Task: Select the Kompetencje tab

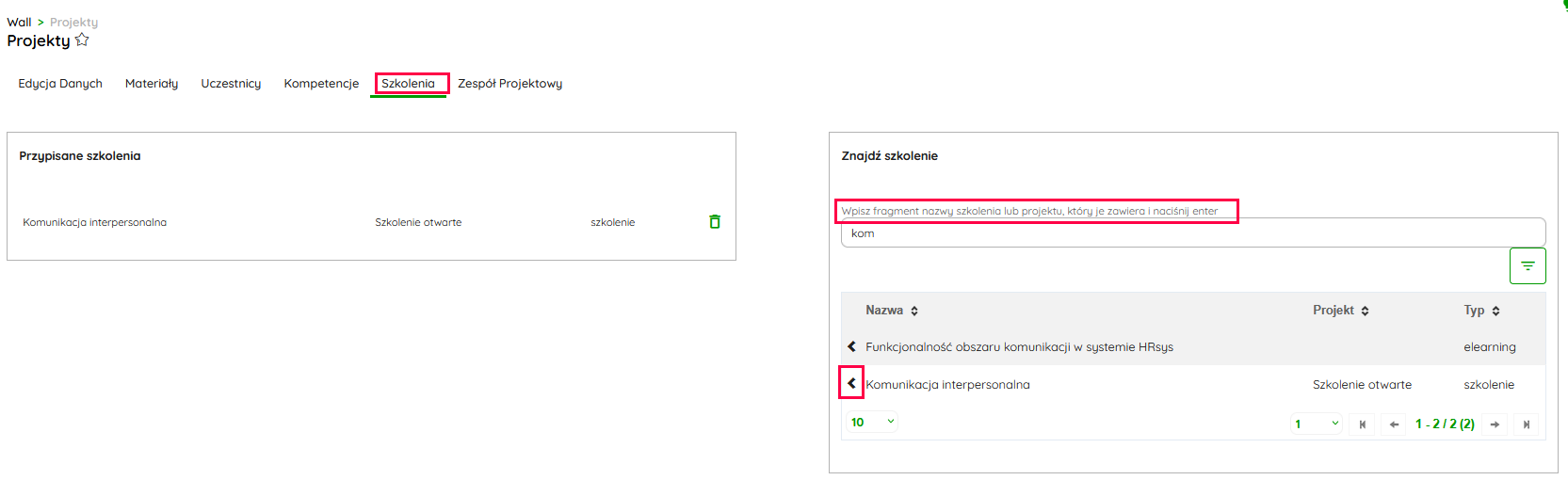Action: click(x=321, y=84)
